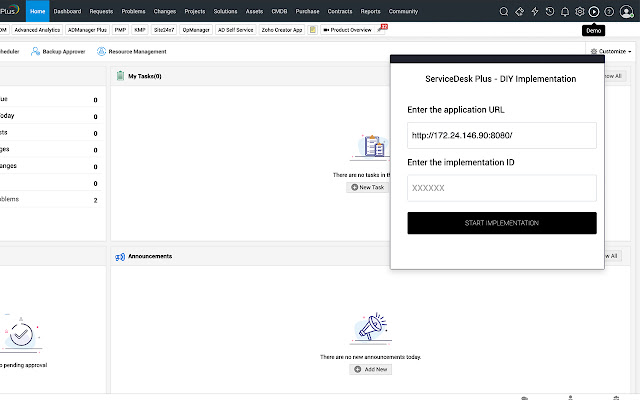
Task: Click the Resource Management globe icon
Action: tap(101, 51)
